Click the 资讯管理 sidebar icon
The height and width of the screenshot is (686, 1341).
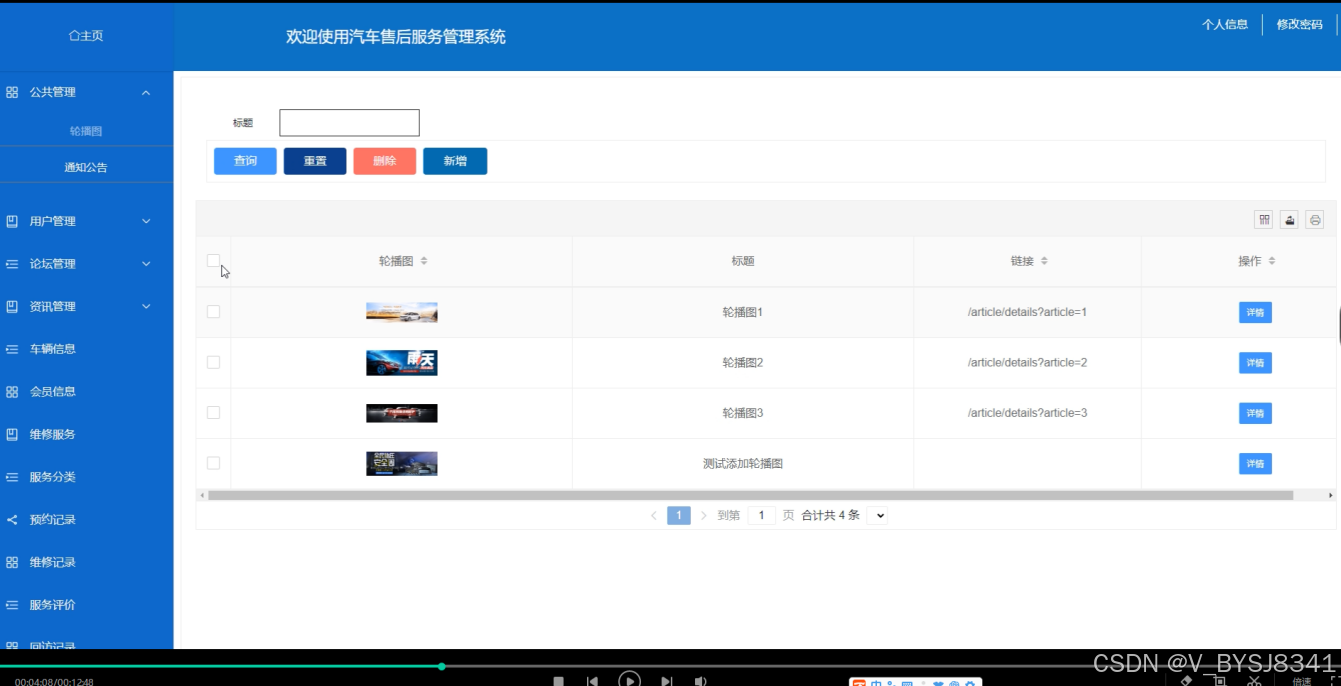click(x=12, y=307)
